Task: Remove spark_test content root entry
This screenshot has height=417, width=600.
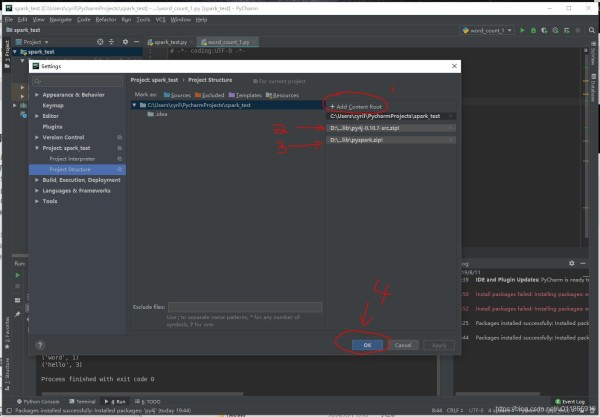Action: coord(451,116)
